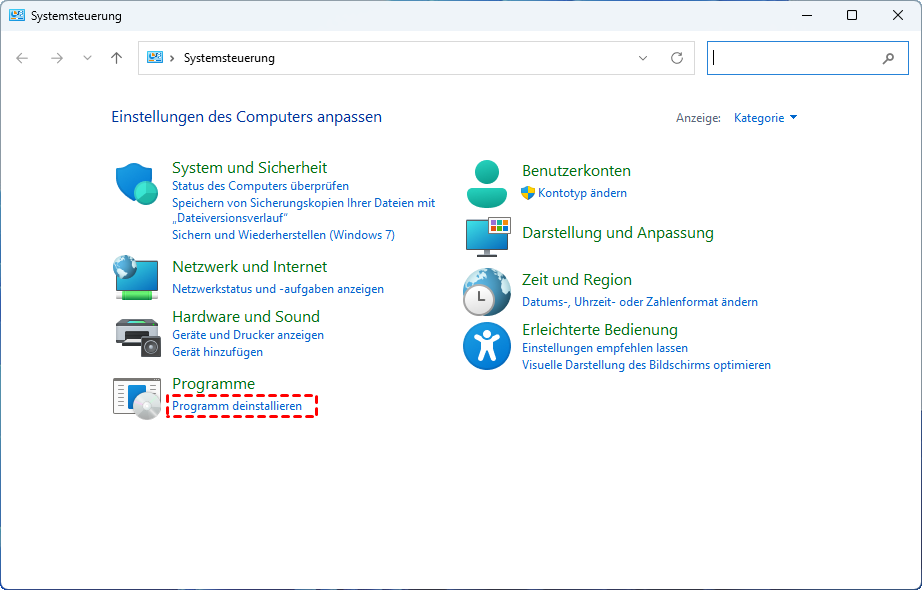This screenshot has width=922, height=590.
Task: Open recent locations chevron next to forward arrow
Action: point(87,58)
